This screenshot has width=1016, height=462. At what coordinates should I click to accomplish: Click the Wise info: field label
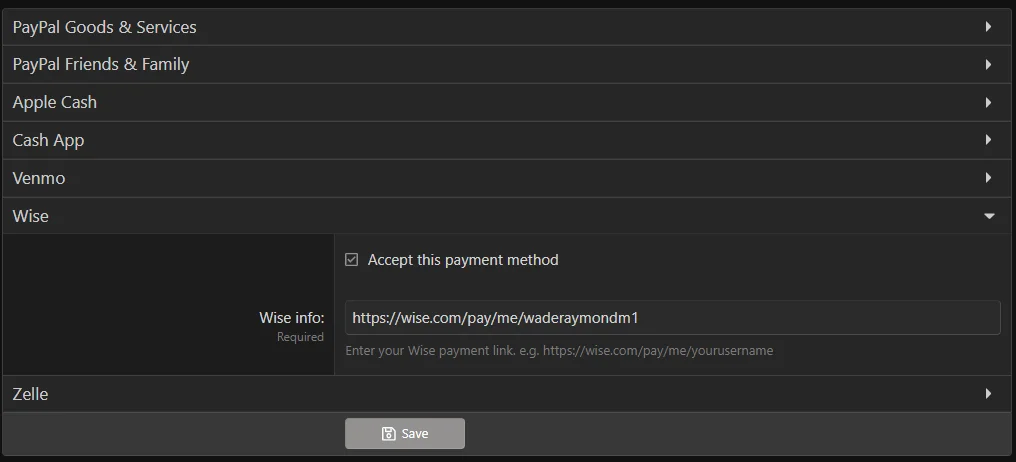click(292, 318)
